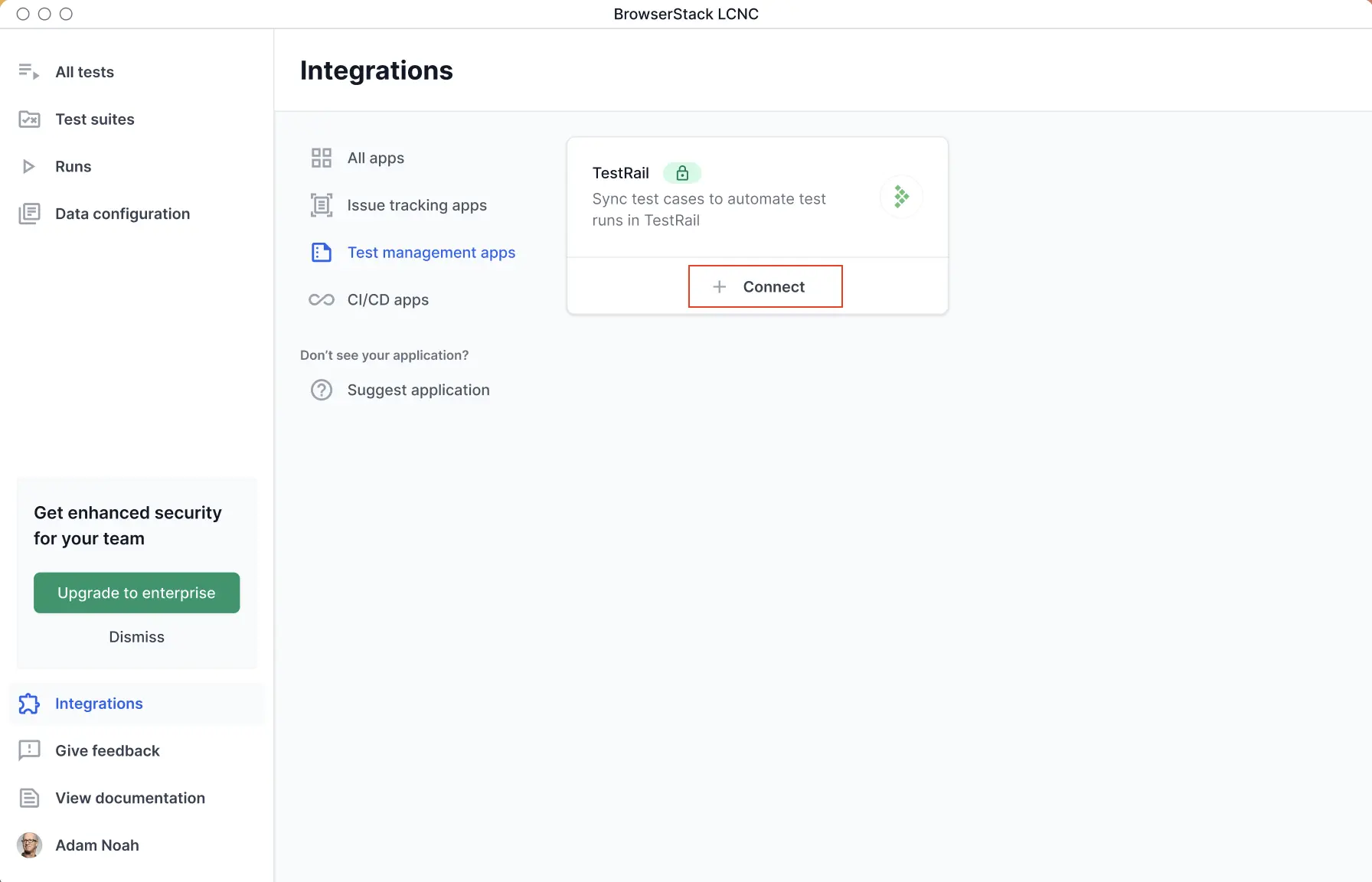Open documentation via the document icon
The image size is (1372, 882).
point(28,798)
